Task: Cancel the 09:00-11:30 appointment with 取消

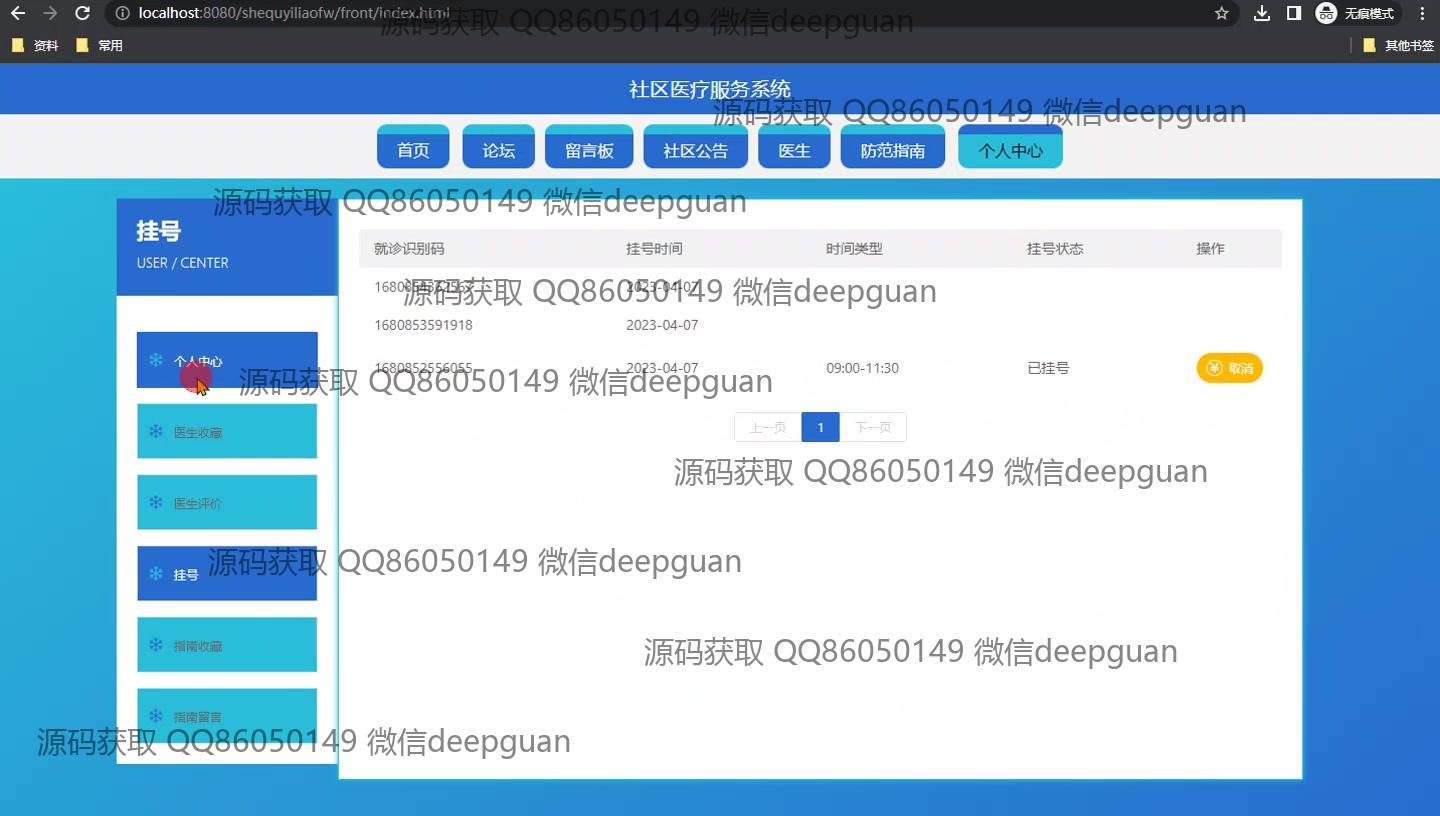Action: pyautogui.click(x=1229, y=368)
